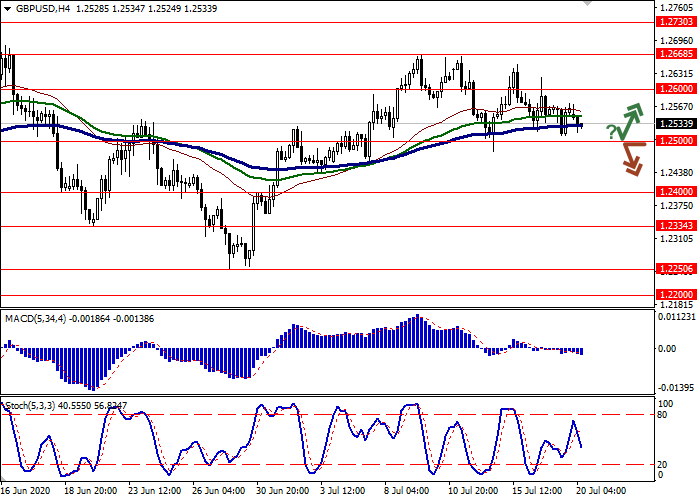The width and height of the screenshot is (700, 500).
Task: Click the 1.24000 price level tag
Action: pos(677,192)
